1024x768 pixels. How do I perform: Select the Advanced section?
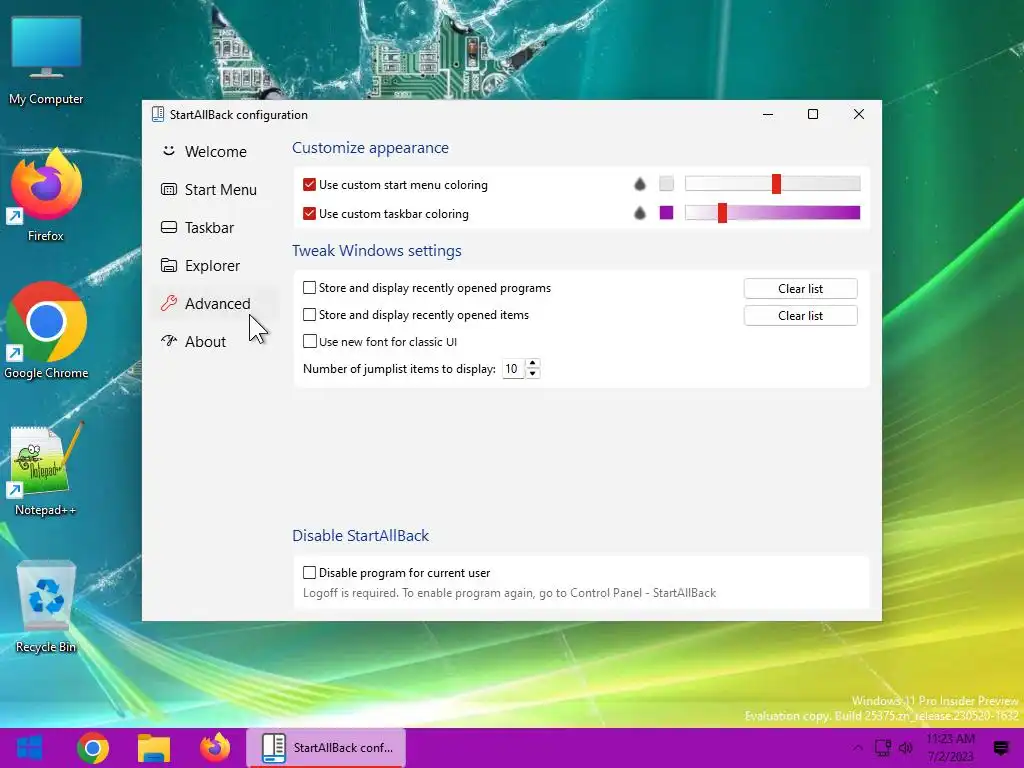tap(216, 304)
